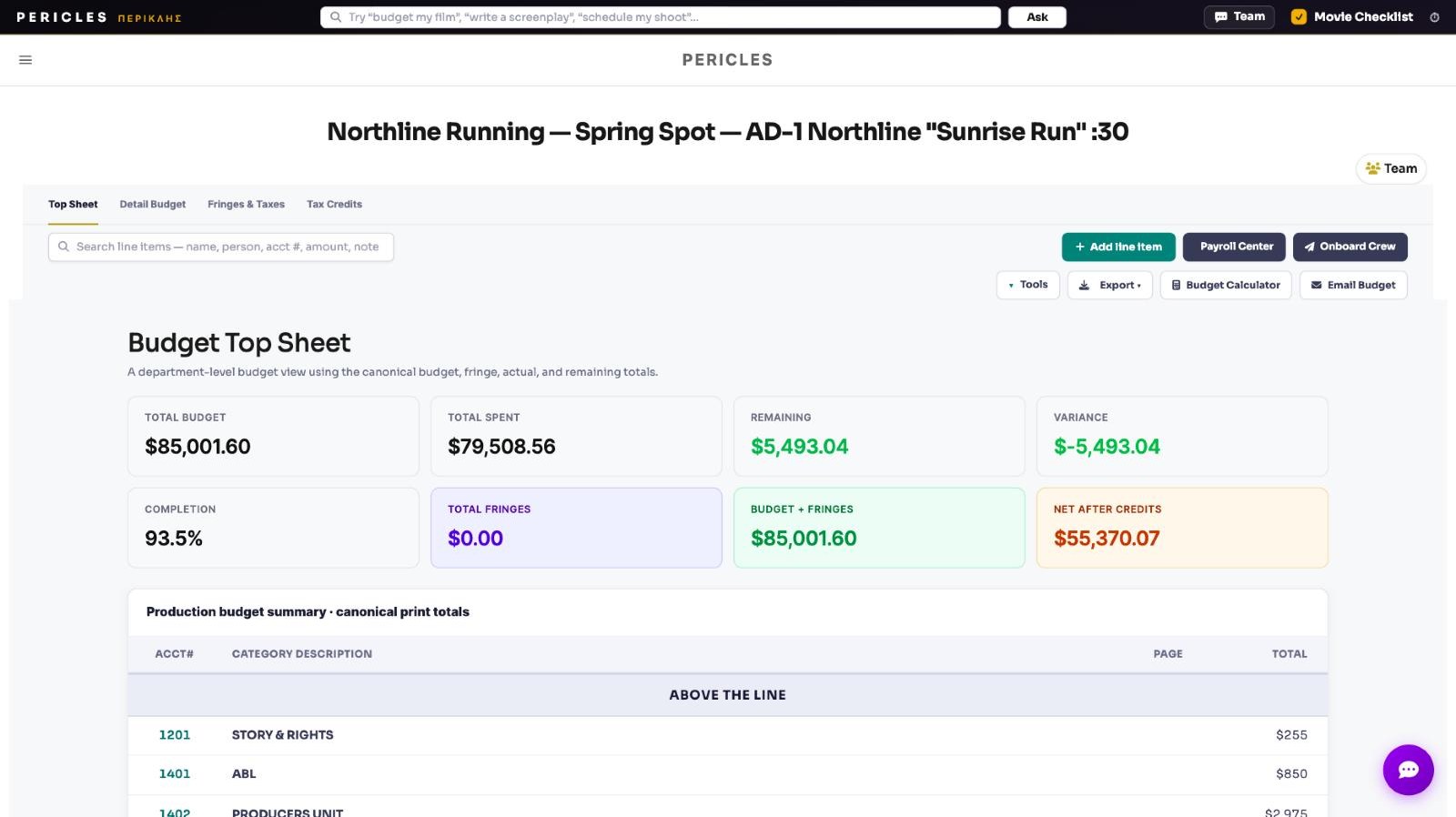Image resolution: width=1456 pixels, height=817 pixels.
Task: Click the power icon in top bar
Action: click(x=1434, y=17)
